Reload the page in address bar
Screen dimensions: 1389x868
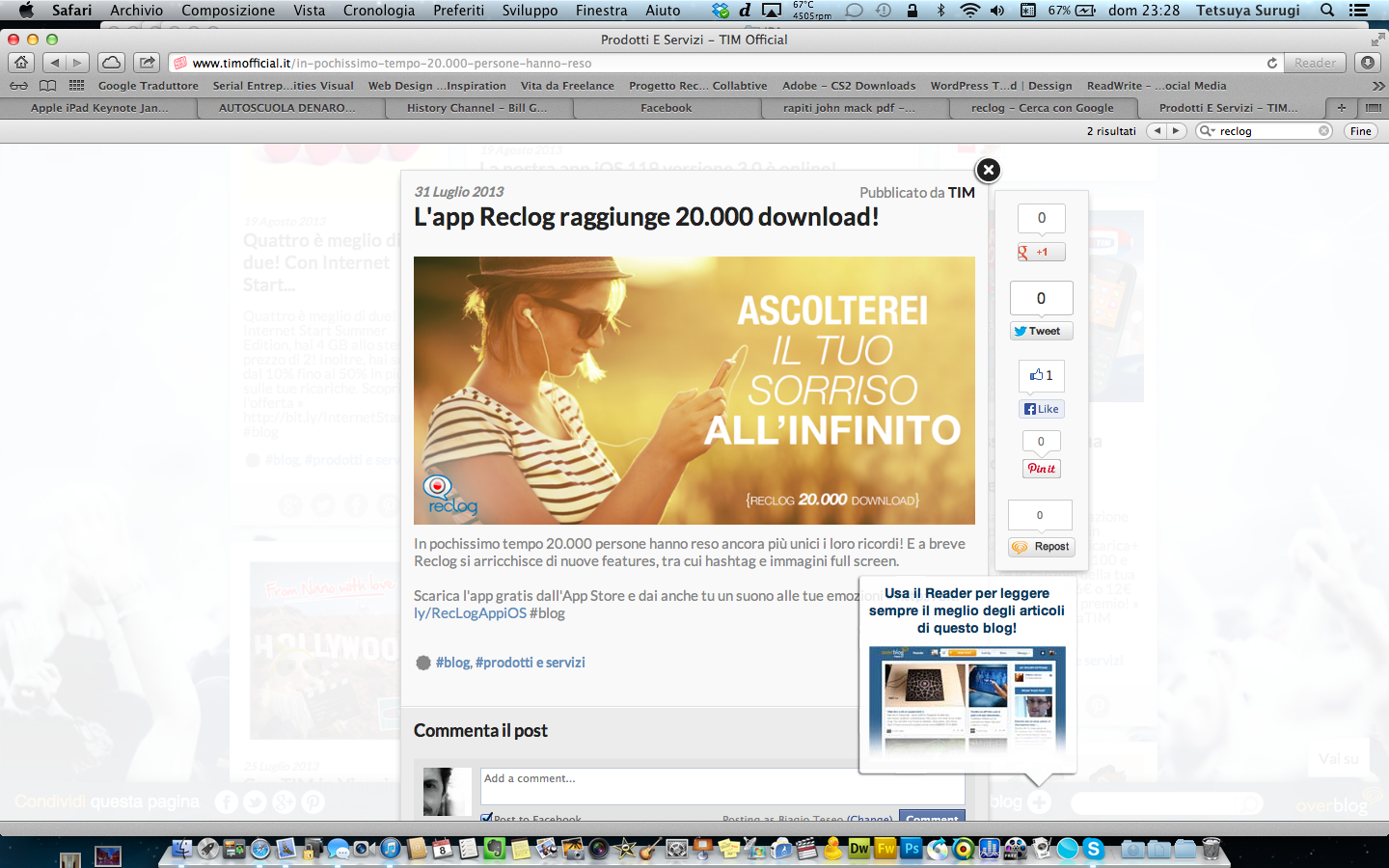[1272, 63]
